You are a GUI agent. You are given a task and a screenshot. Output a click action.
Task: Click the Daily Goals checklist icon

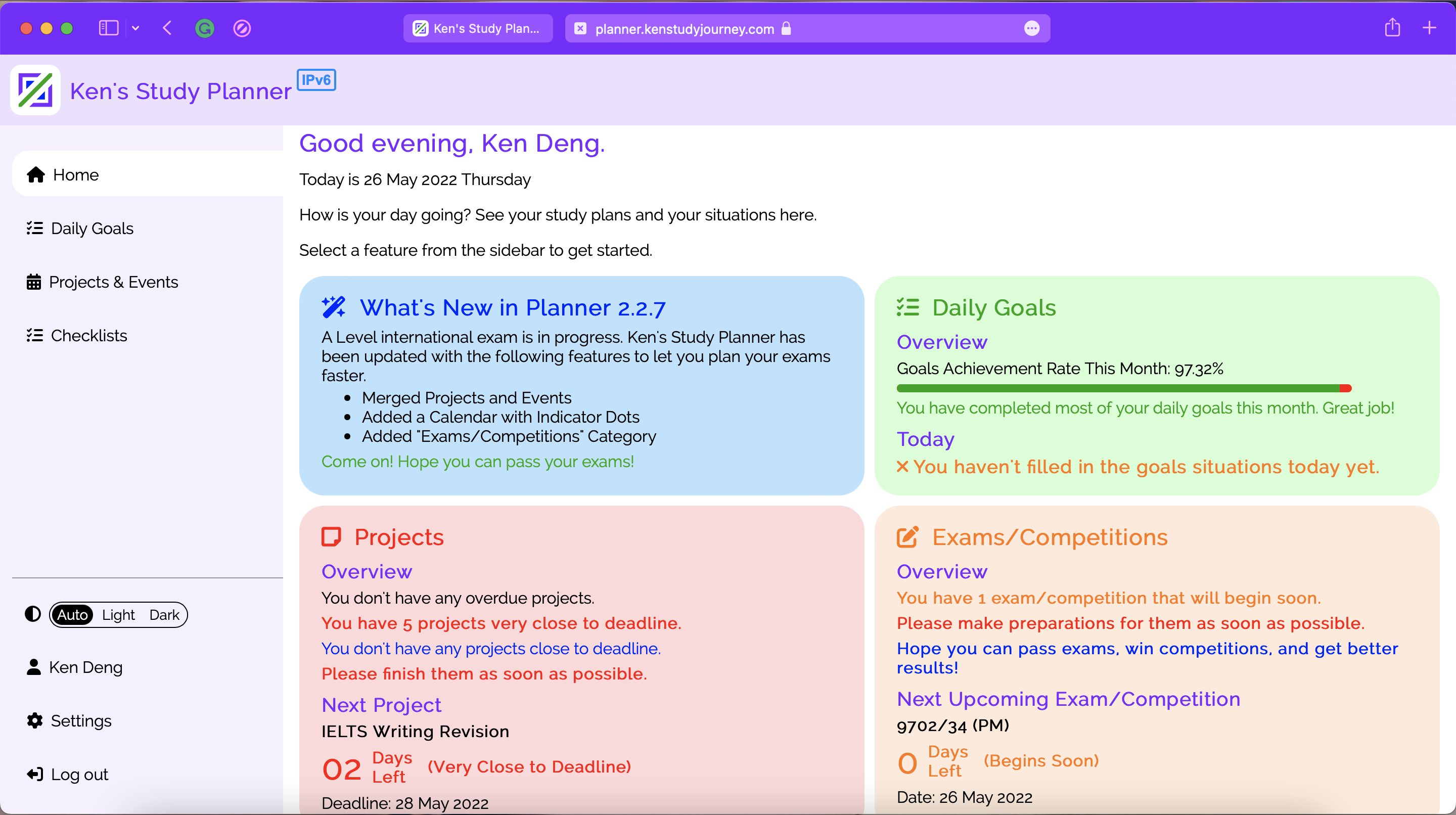pos(34,228)
